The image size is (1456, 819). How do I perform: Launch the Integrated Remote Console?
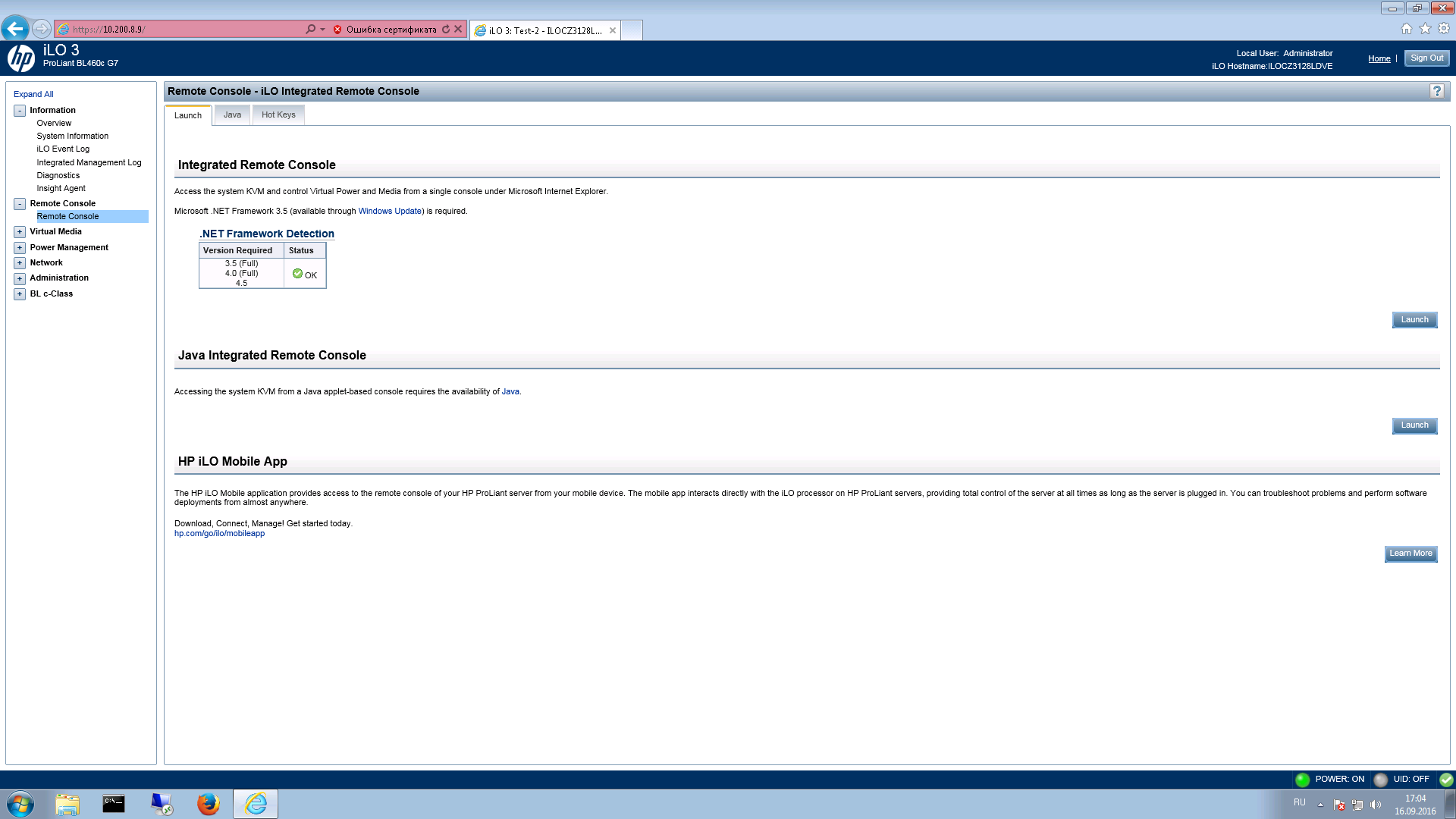[x=1414, y=320]
